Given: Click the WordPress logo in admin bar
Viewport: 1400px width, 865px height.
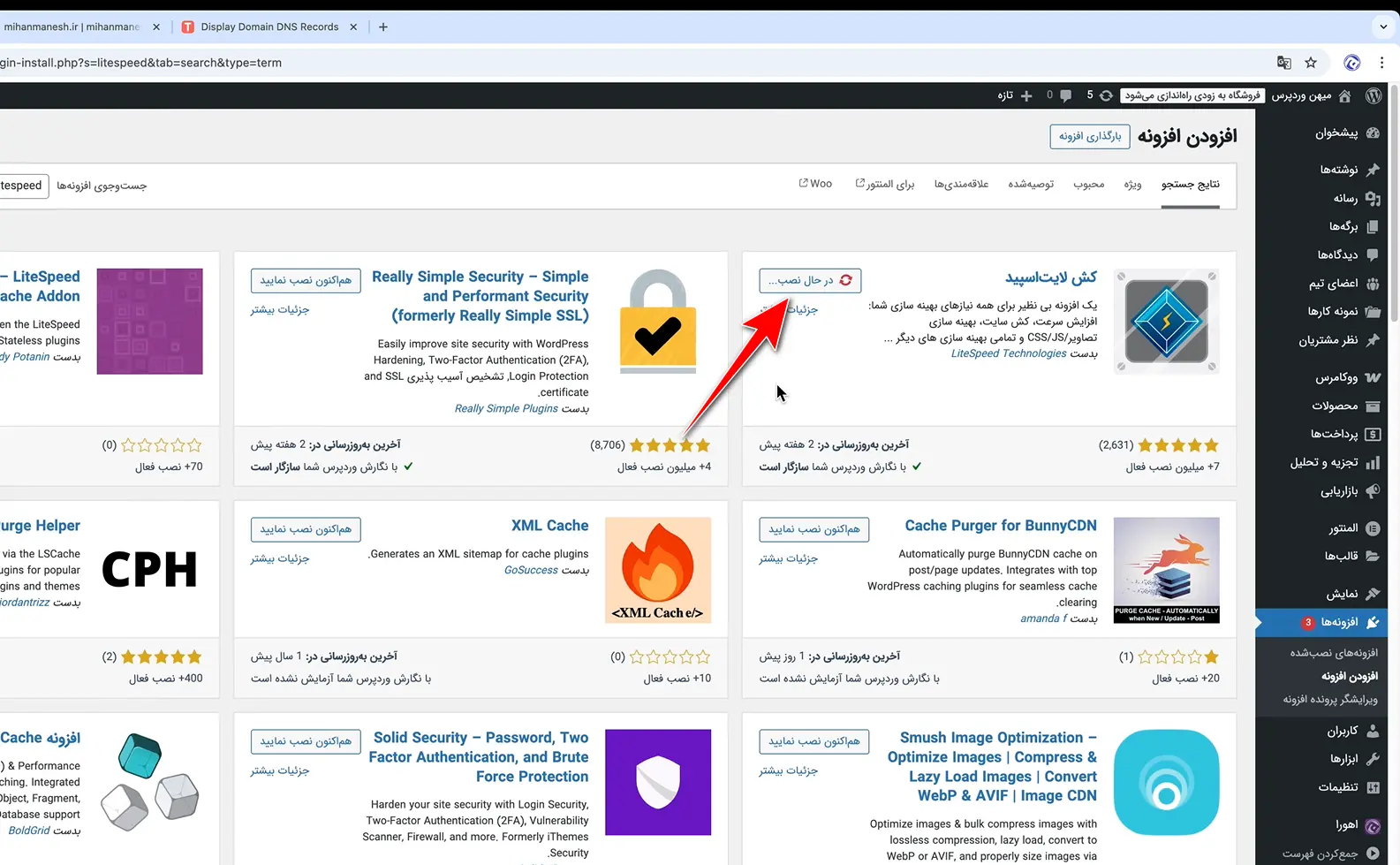Looking at the screenshot, I should [x=1374, y=95].
